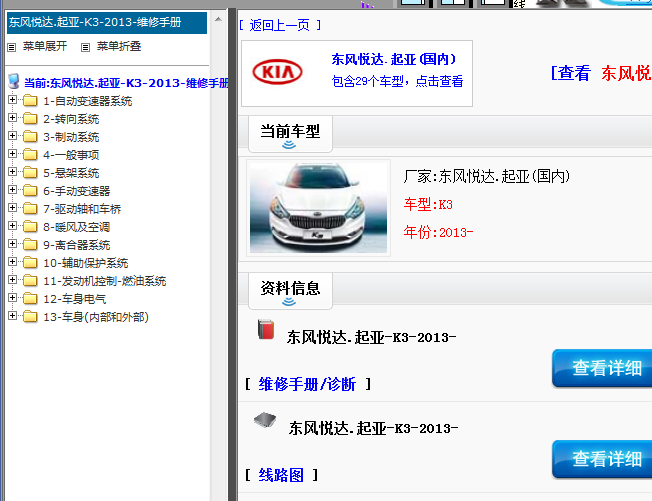Click the 菜单展开 list icon
Viewport: 652px width, 501px height.
click(12, 47)
